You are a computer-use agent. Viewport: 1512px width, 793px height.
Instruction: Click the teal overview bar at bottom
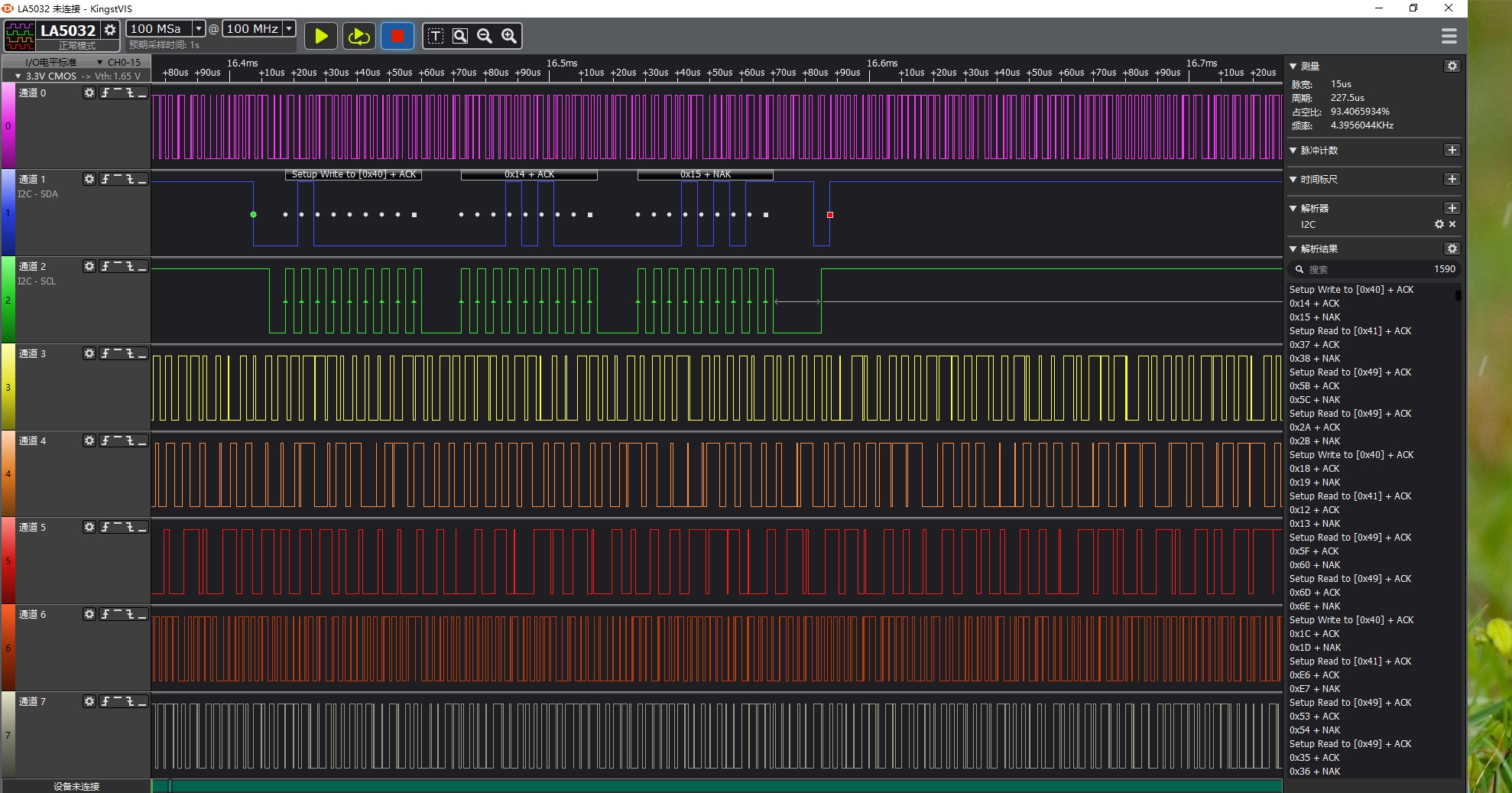pos(717,785)
